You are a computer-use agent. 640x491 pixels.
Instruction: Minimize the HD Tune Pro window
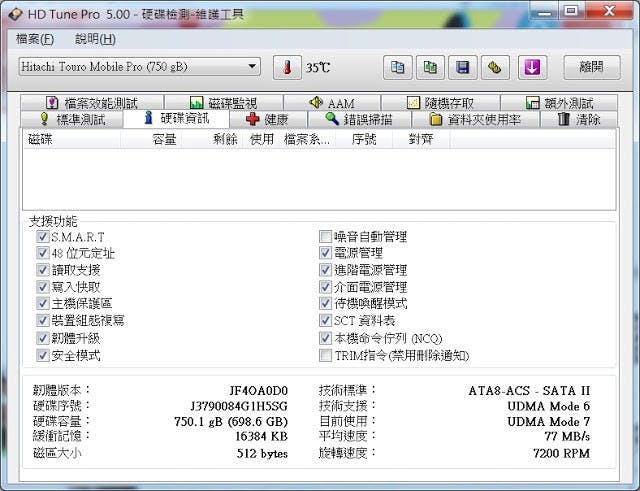point(545,11)
